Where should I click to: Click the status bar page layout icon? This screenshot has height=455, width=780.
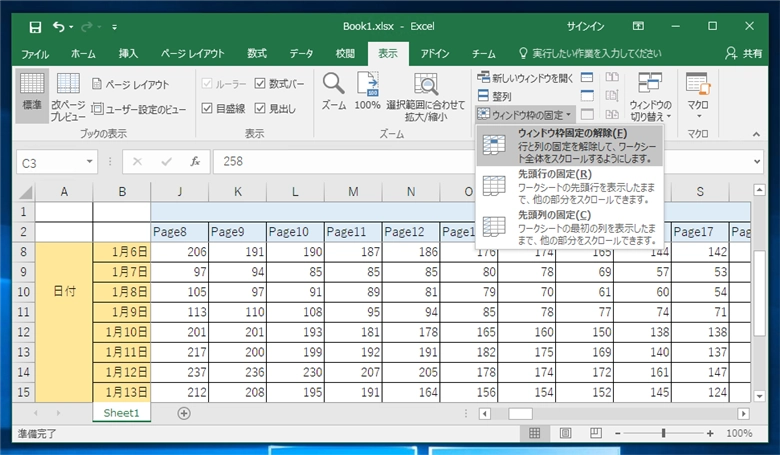tap(565, 433)
